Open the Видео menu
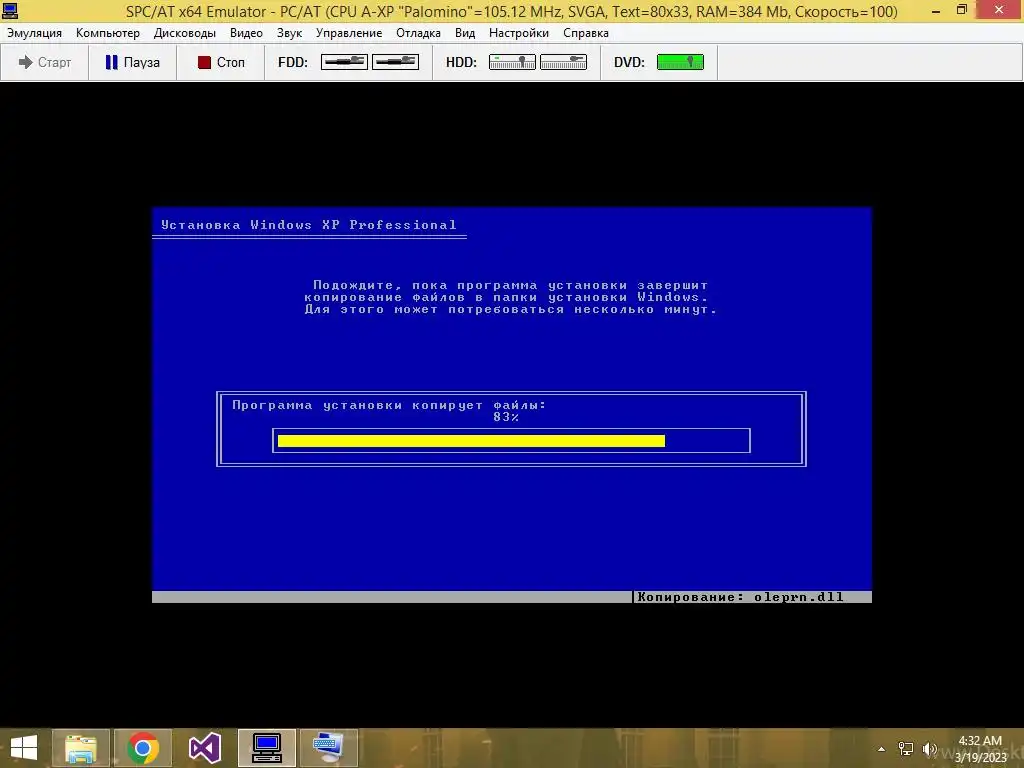Viewport: 1024px width, 768px height. (x=246, y=33)
